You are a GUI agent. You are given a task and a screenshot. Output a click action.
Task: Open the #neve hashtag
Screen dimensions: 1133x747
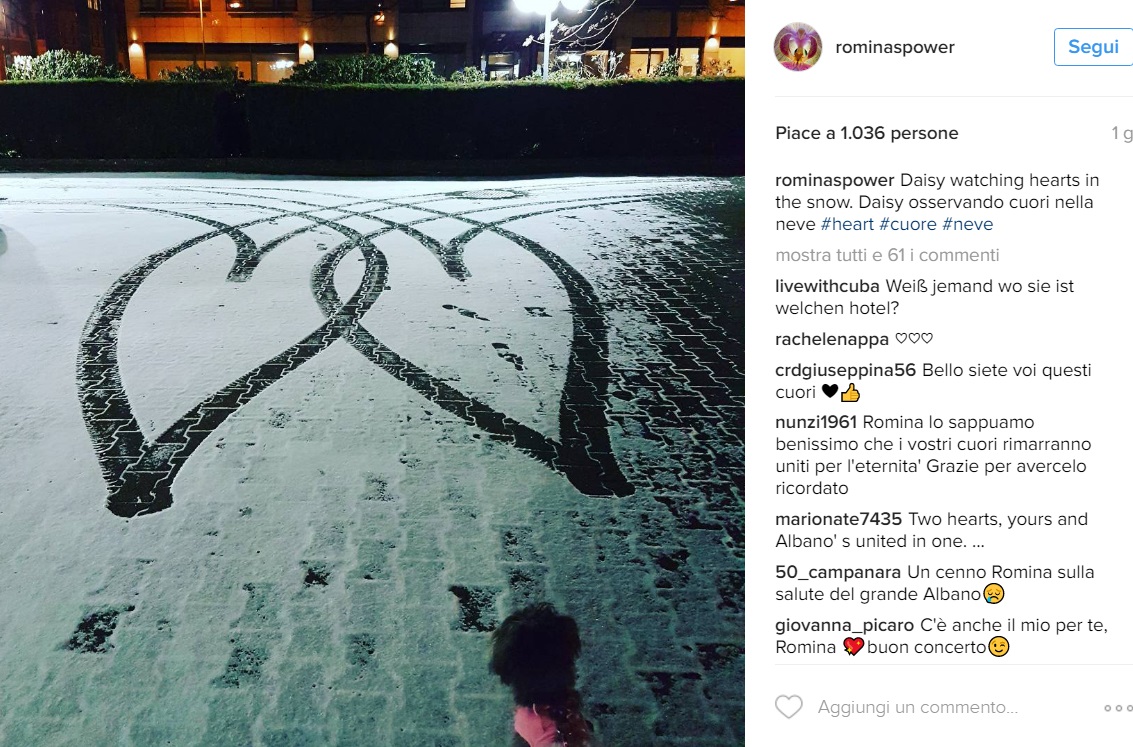coord(968,224)
